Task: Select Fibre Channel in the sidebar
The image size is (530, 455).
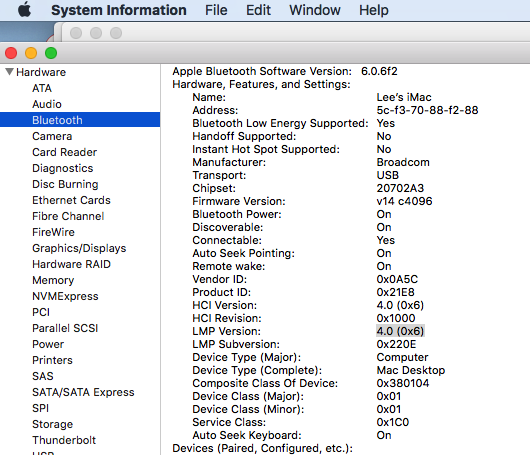Action: [x=68, y=216]
